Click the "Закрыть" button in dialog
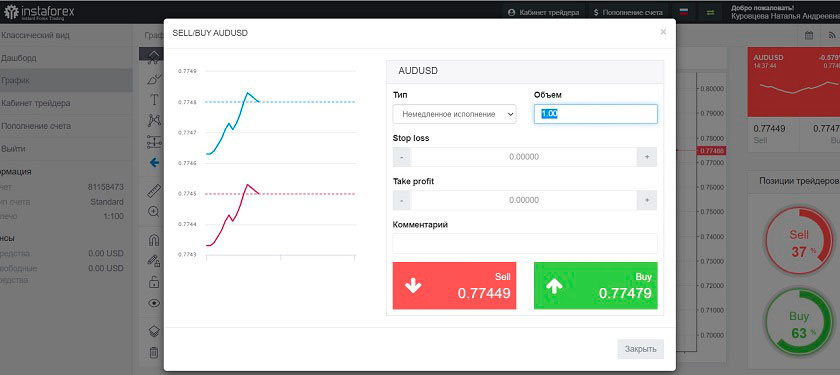Screen dimensions: 840x375 [x=640, y=349]
